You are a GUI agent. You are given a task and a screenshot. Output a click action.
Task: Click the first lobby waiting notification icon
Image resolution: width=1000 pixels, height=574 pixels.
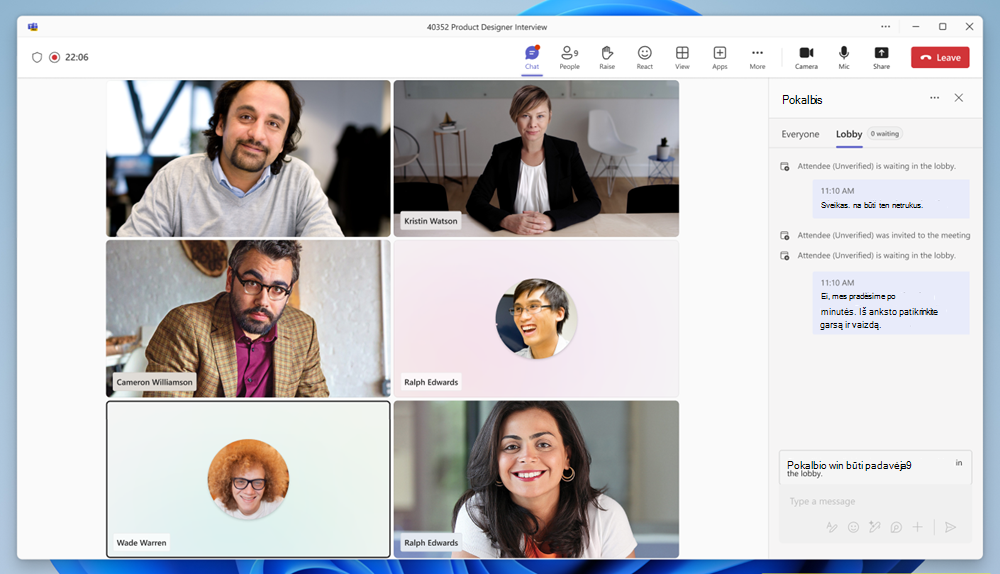pos(785,166)
